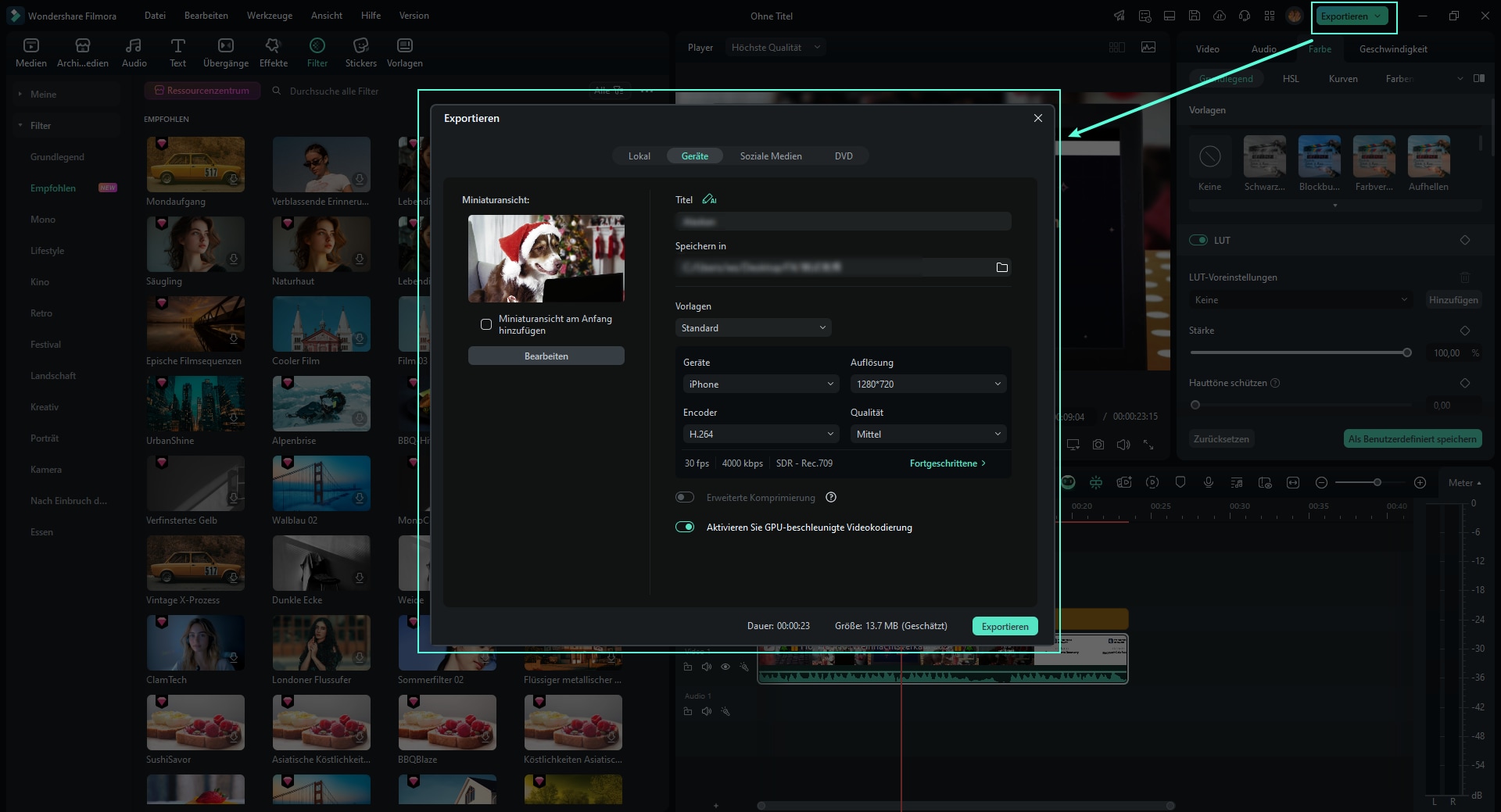Mute the Audio 1 track
The image size is (1501, 812).
tap(707, 711)
